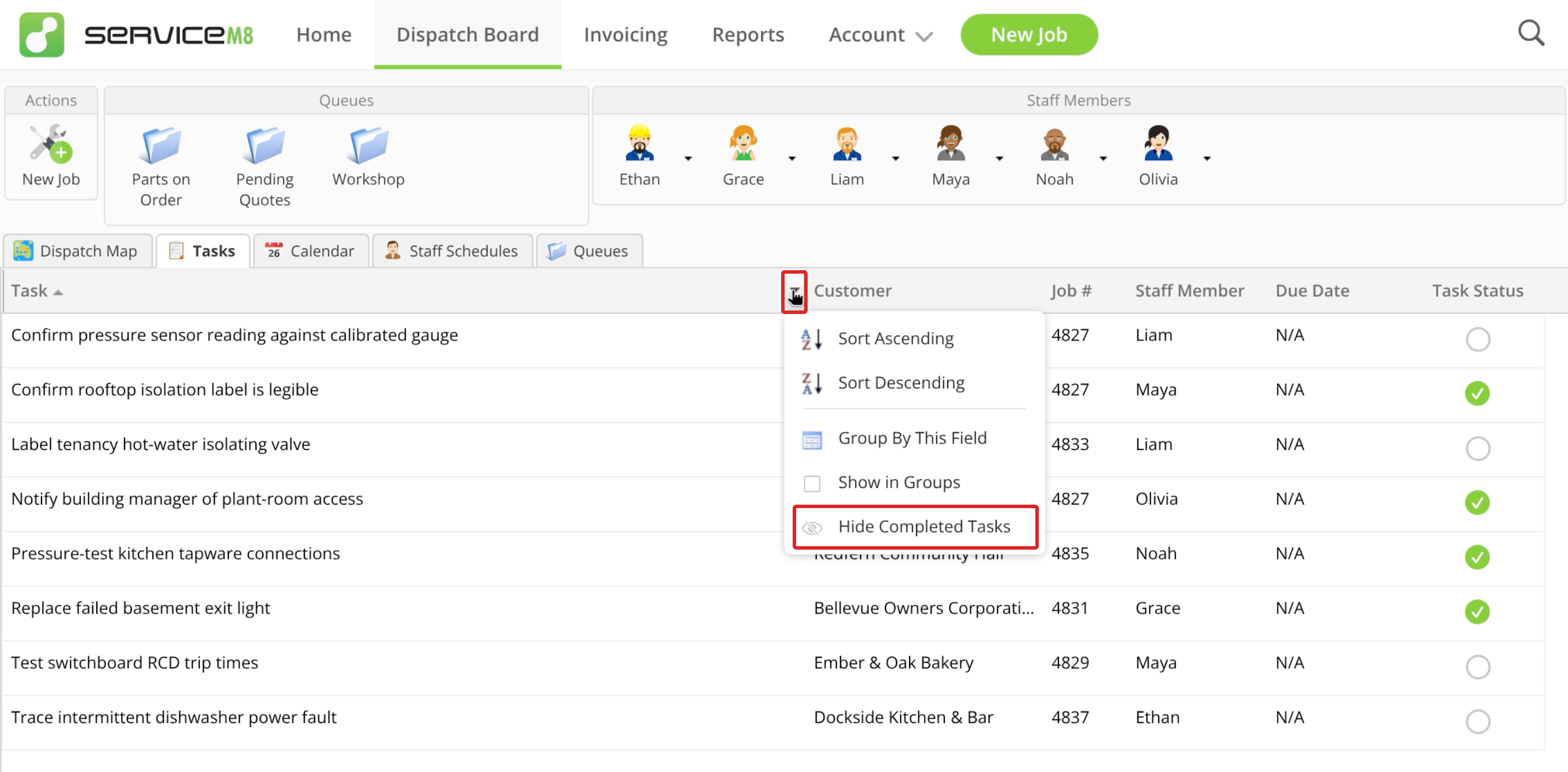Open the Reports page
The height and width of the screenshot is (772, 1568).
coord(748,35)
